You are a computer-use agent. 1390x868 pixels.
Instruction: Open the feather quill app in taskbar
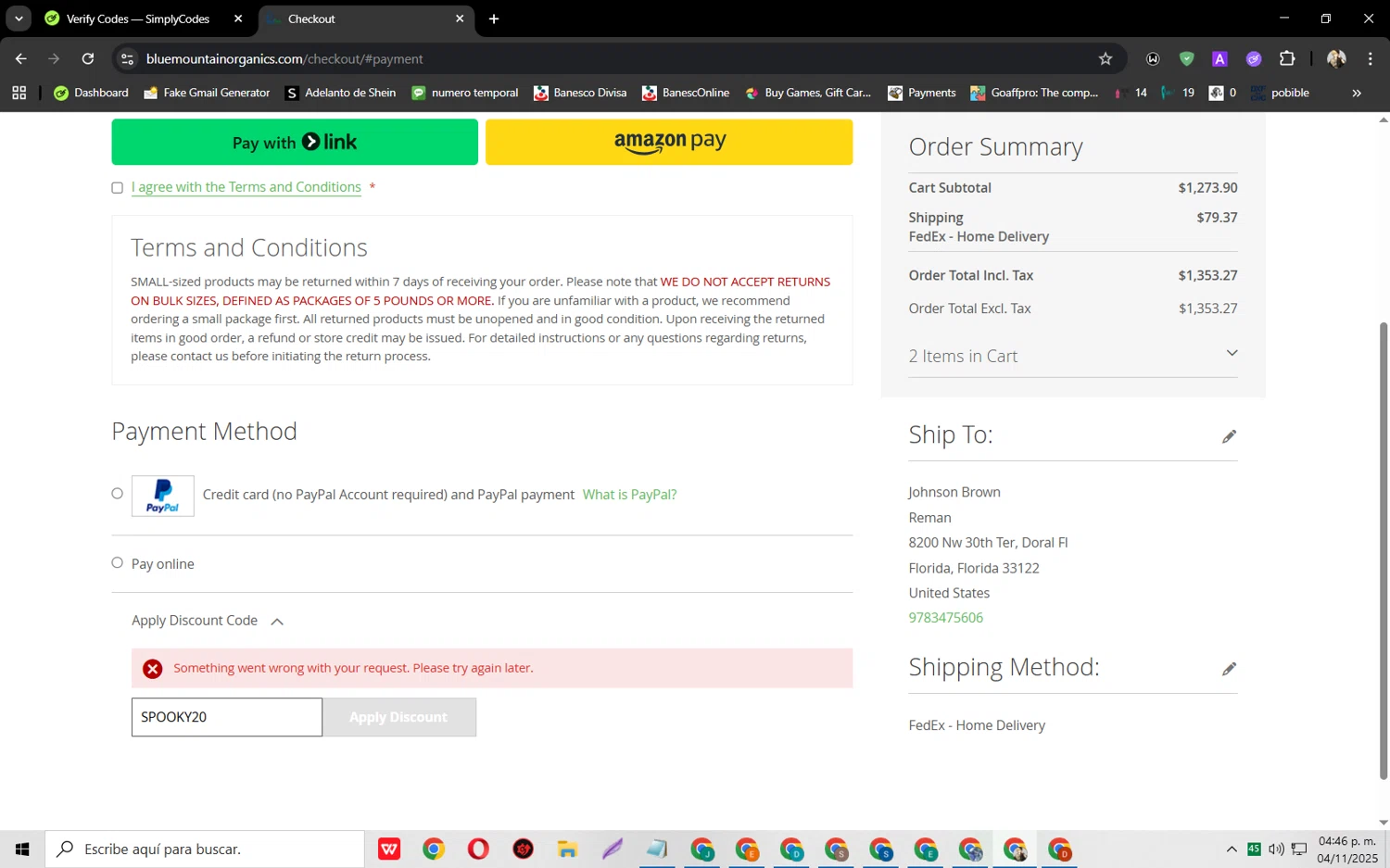(x=613, y=849)
